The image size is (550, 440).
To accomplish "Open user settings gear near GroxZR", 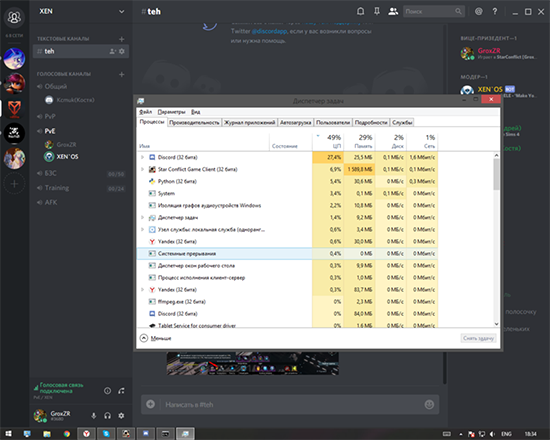I will [x=121, y=416].
